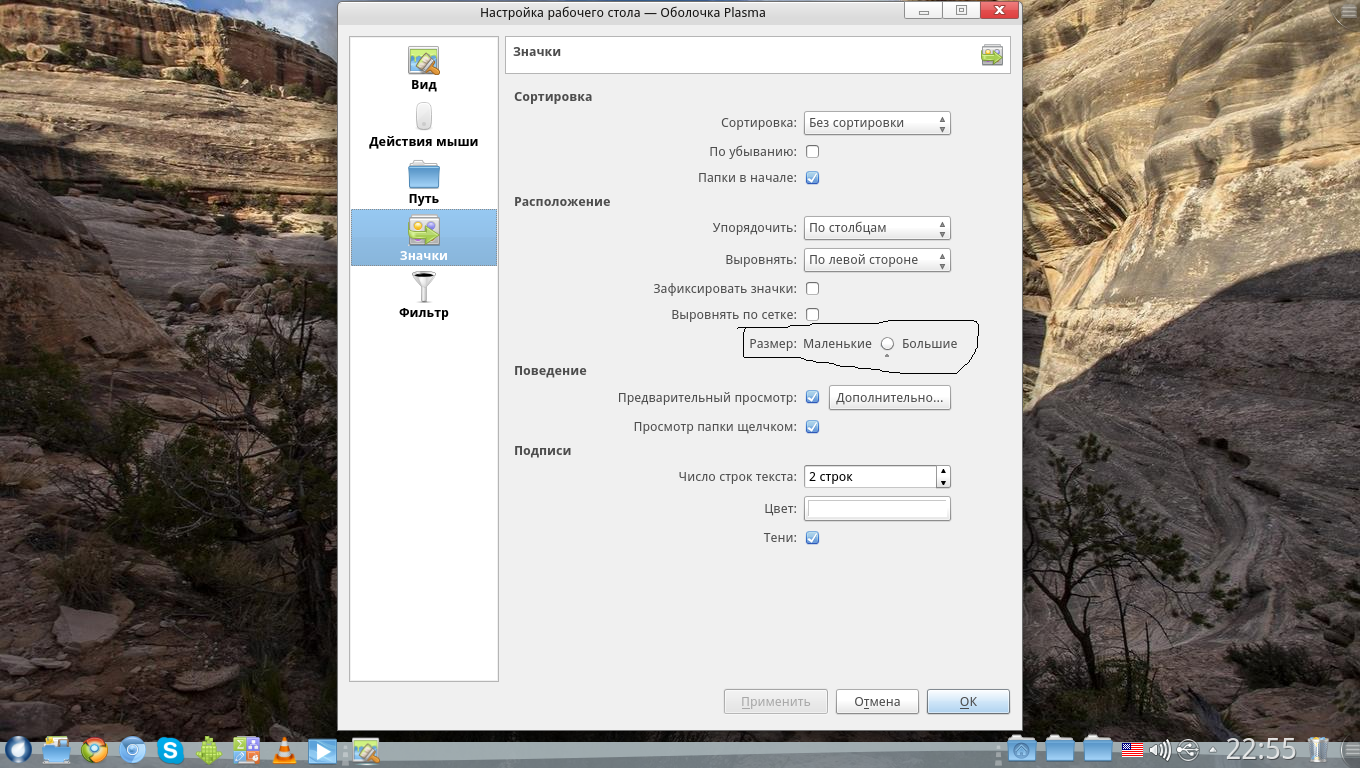Image resolution: width=1360 pixels, height=768 pixels.
Task: Uncheck the Папки в начале checkbox
Action: (812, 178)
